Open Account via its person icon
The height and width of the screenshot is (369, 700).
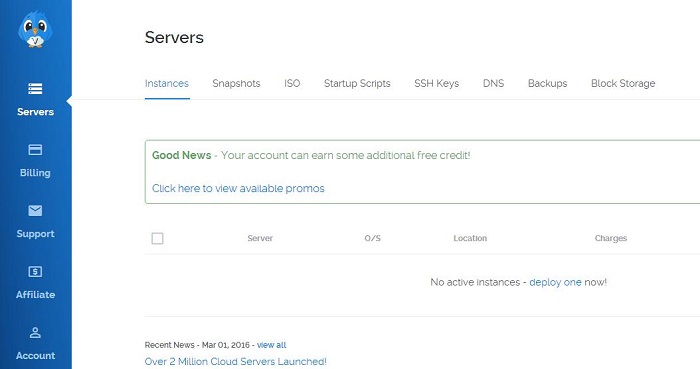[x=35, y=332]
